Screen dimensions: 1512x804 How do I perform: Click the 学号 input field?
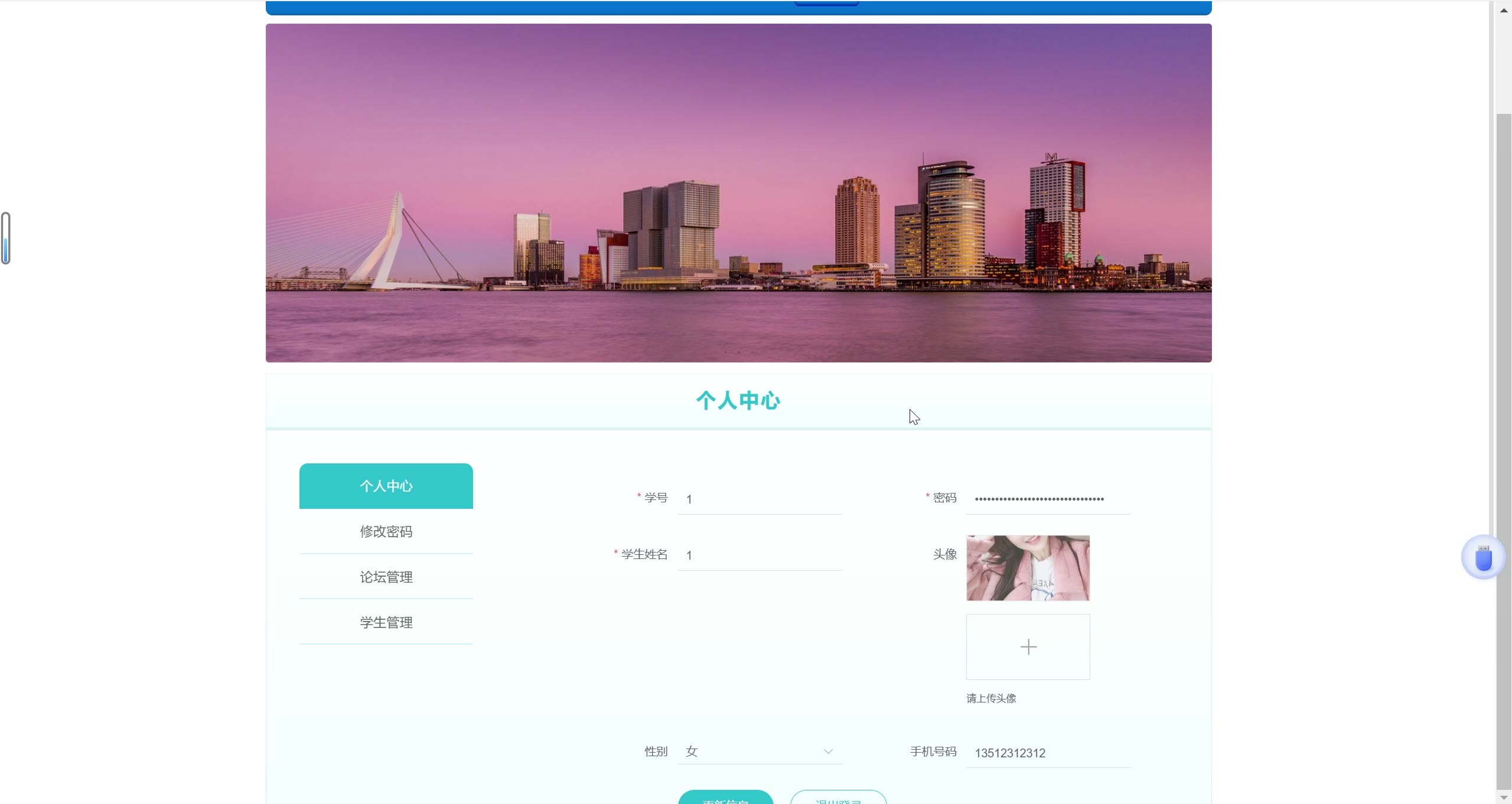click(760, 499)
